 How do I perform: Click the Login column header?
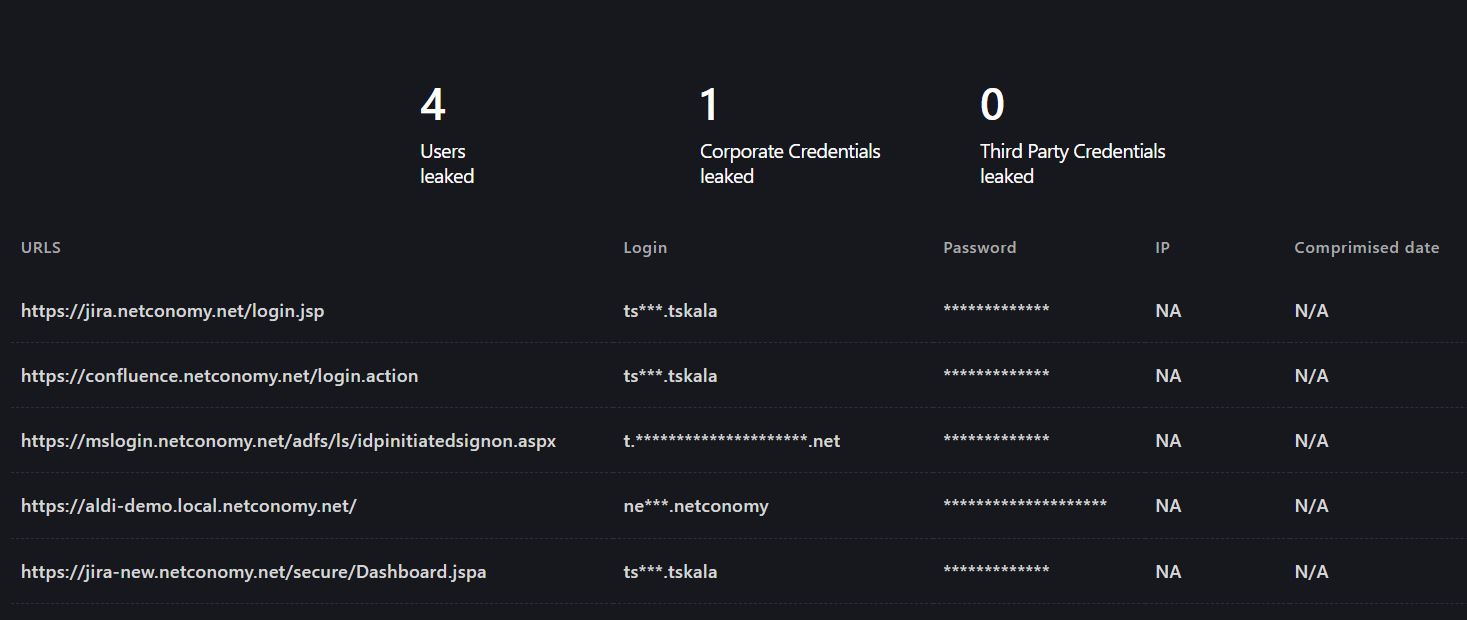click(x=645, y=248)
